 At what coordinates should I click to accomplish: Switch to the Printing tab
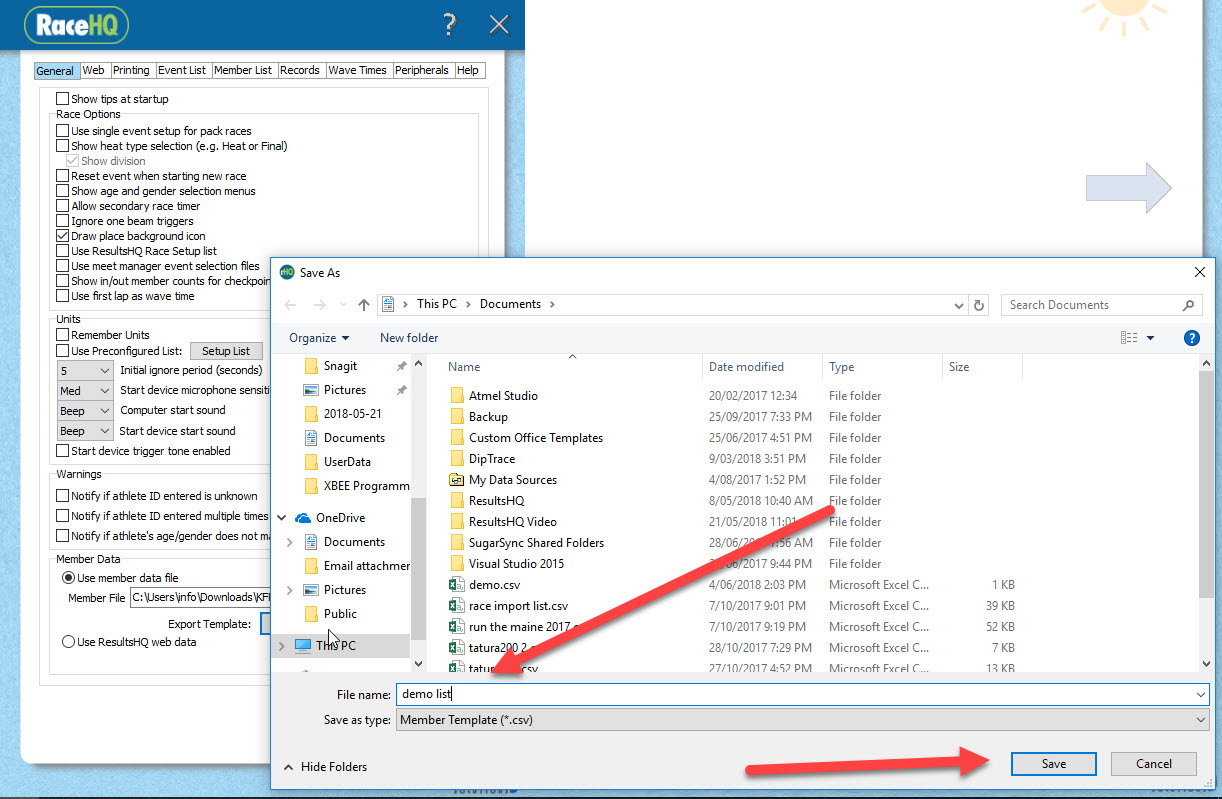click(x=131, y=71)
